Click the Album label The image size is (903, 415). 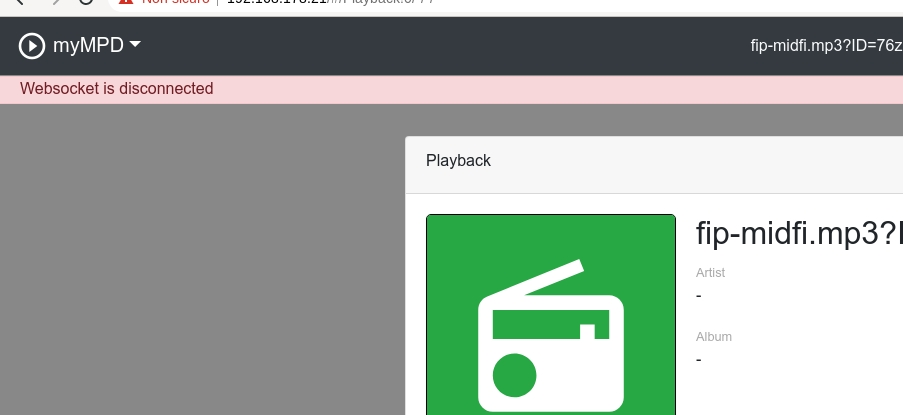pos(714,337)
